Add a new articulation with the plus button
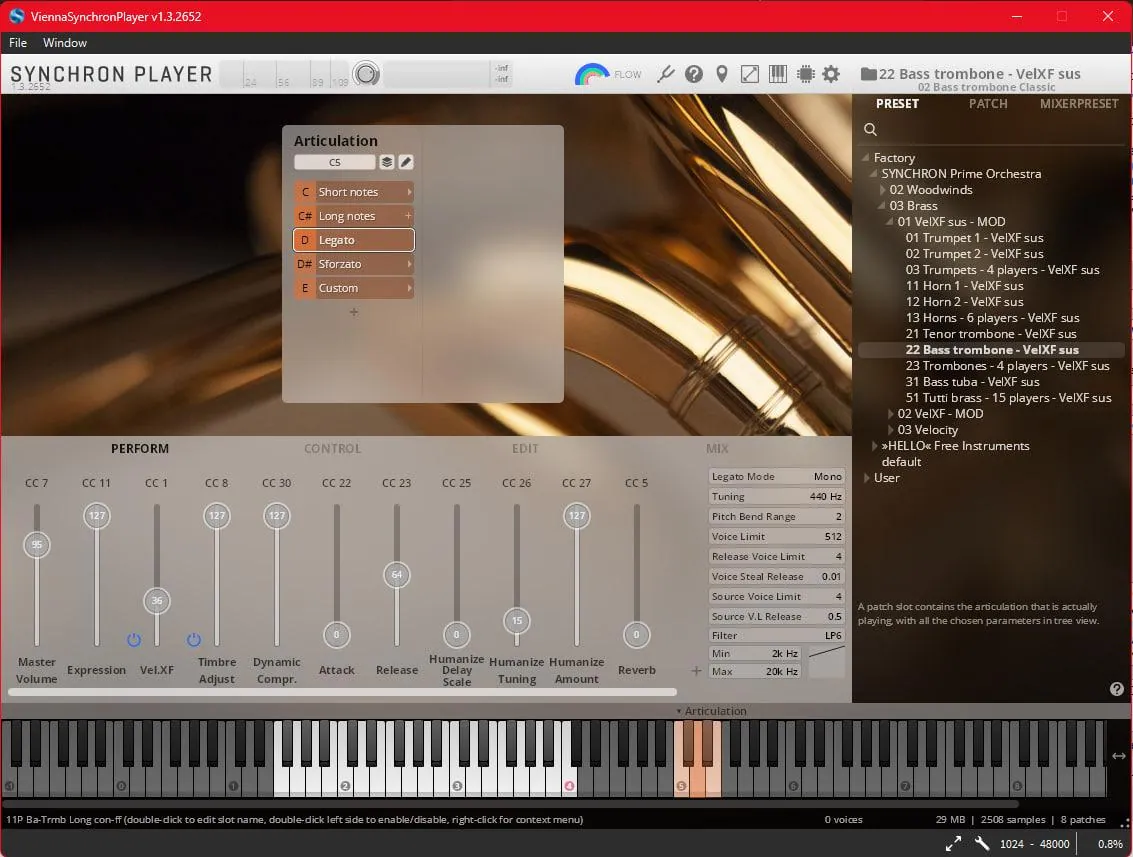Viewport: 1133px width, 857px height. point(353,312)
